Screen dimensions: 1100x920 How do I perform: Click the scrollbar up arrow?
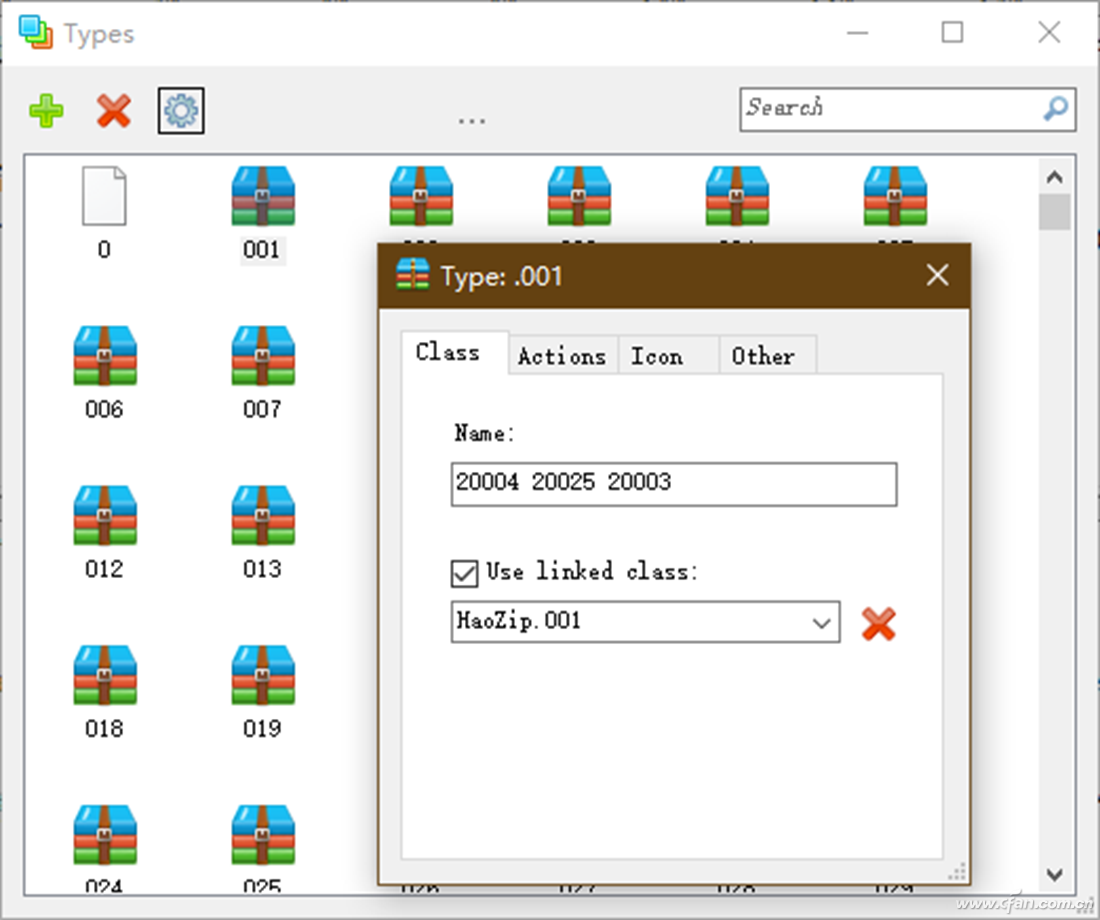(x=1054, y=177)
